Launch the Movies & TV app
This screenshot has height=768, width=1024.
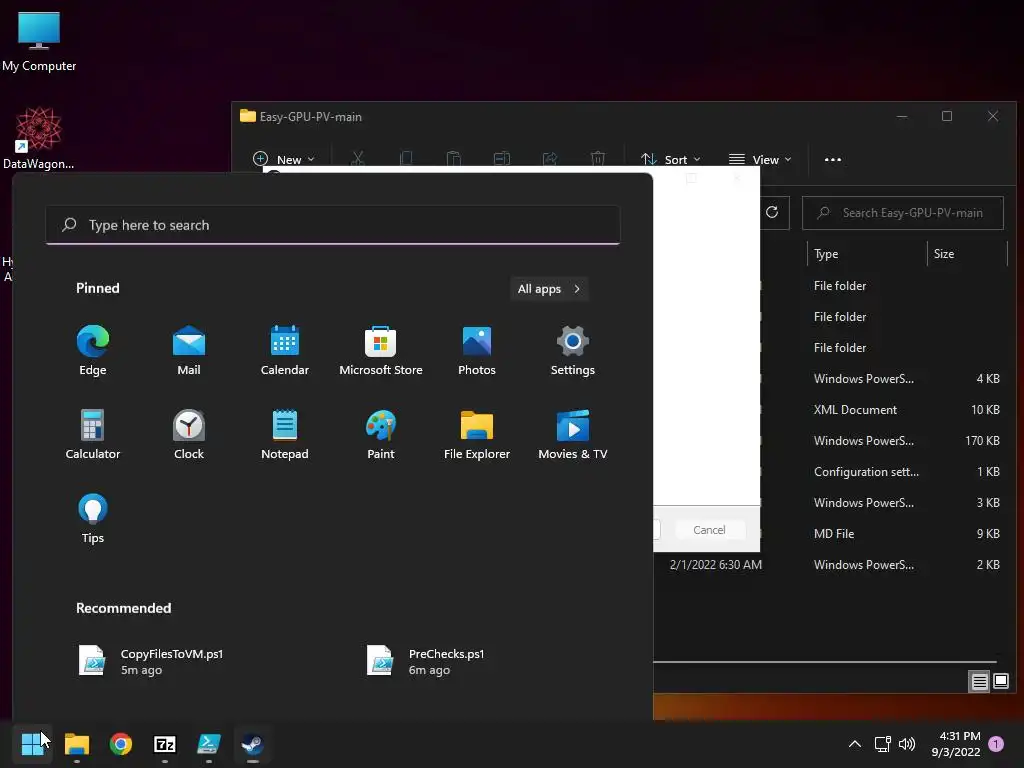(573, 434)
